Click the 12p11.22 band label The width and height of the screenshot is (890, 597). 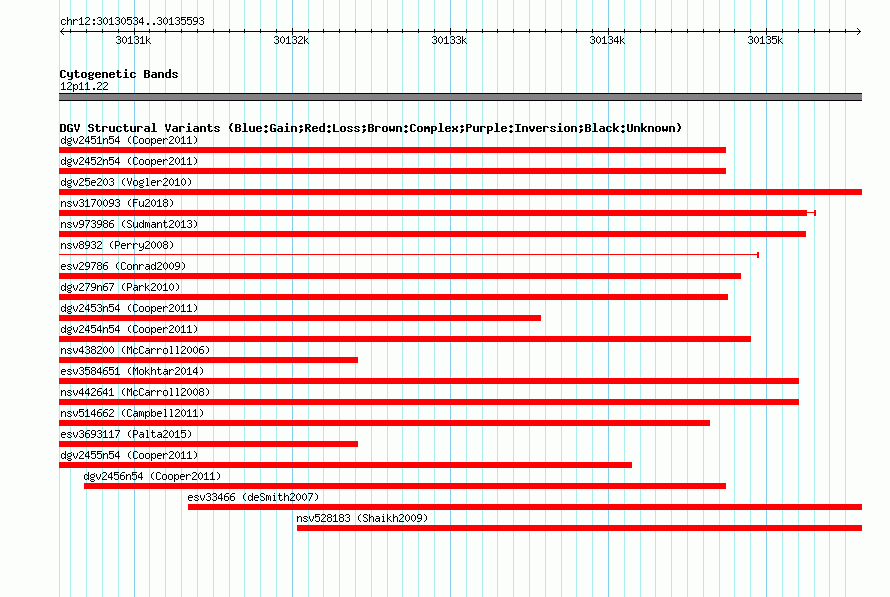pyautogui.click(x=84, y=86)
